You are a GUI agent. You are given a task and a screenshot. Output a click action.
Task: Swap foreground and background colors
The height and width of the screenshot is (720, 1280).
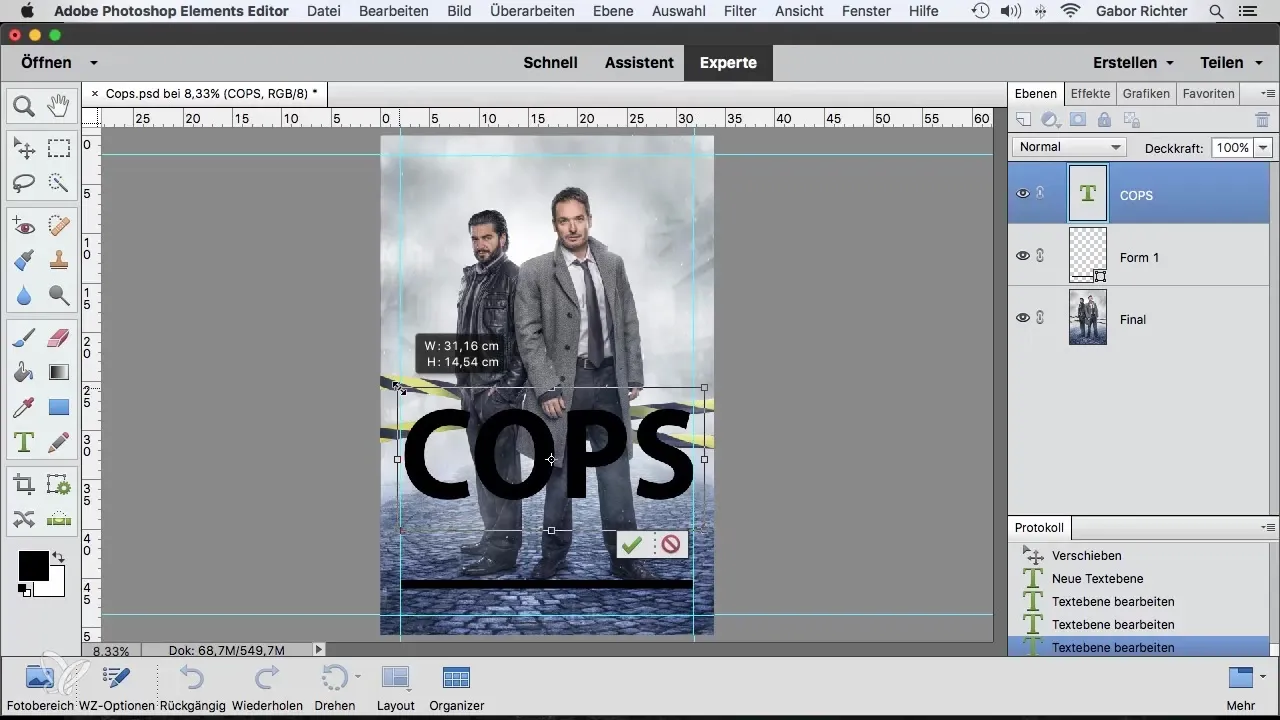[x=58, y=558]
